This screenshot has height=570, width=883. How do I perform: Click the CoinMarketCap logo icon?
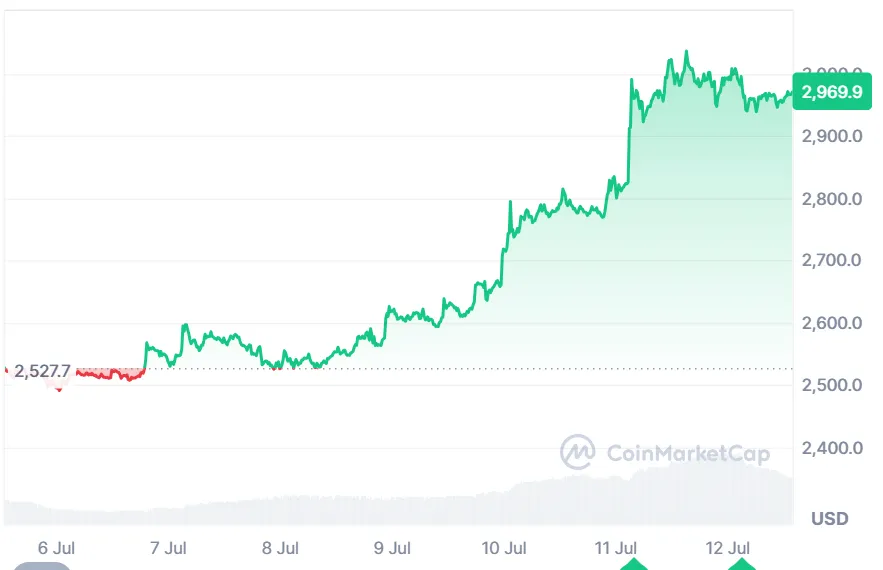(x=578, y=452)
